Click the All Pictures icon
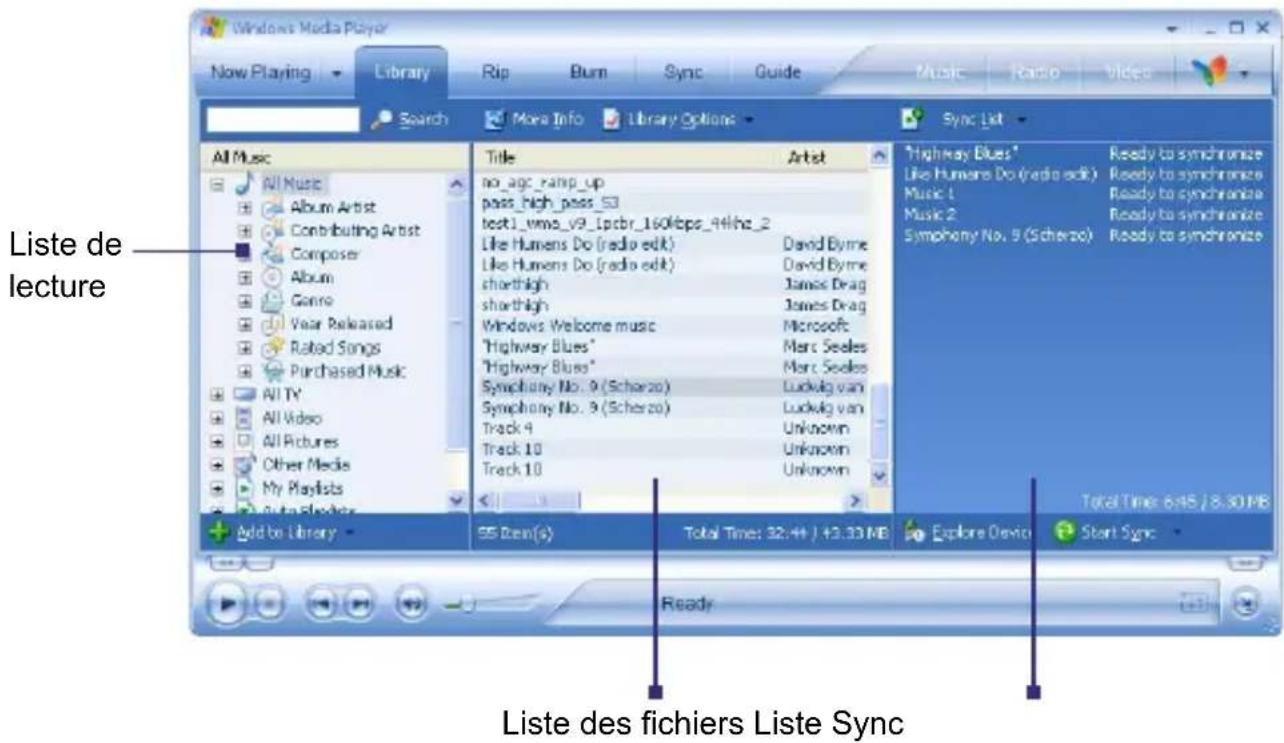 (x=243, y=440)
